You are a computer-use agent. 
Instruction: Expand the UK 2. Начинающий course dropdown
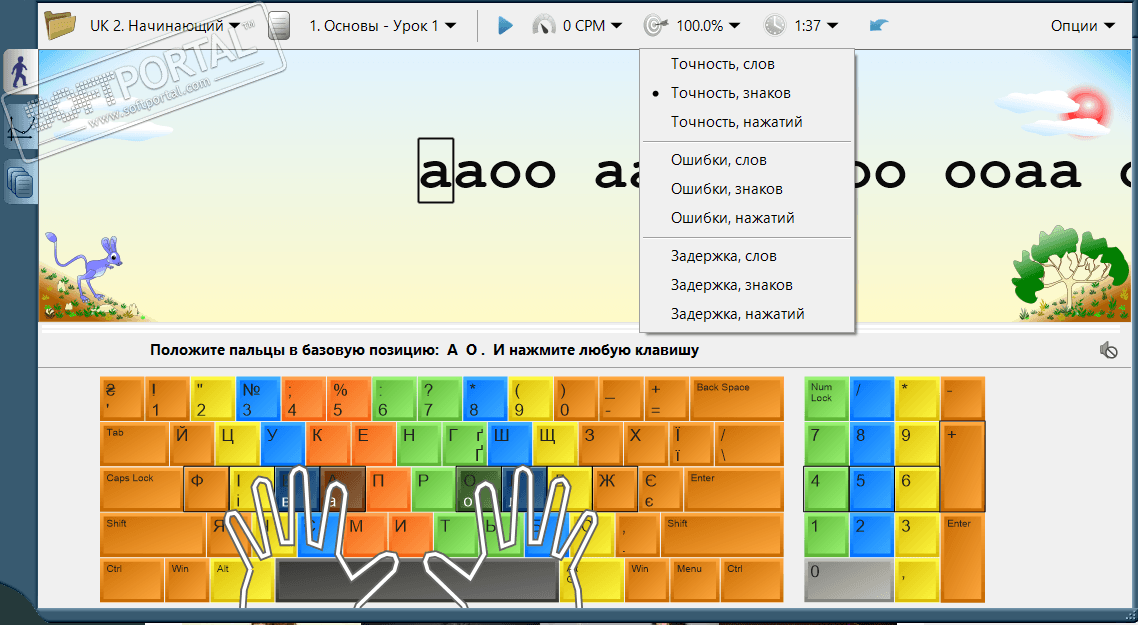tap(165, 26)
